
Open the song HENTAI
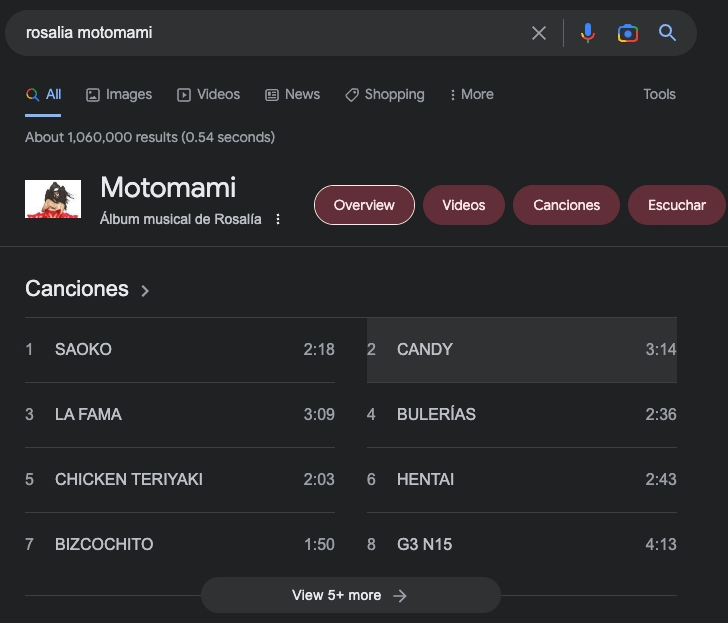coord(521,480)
